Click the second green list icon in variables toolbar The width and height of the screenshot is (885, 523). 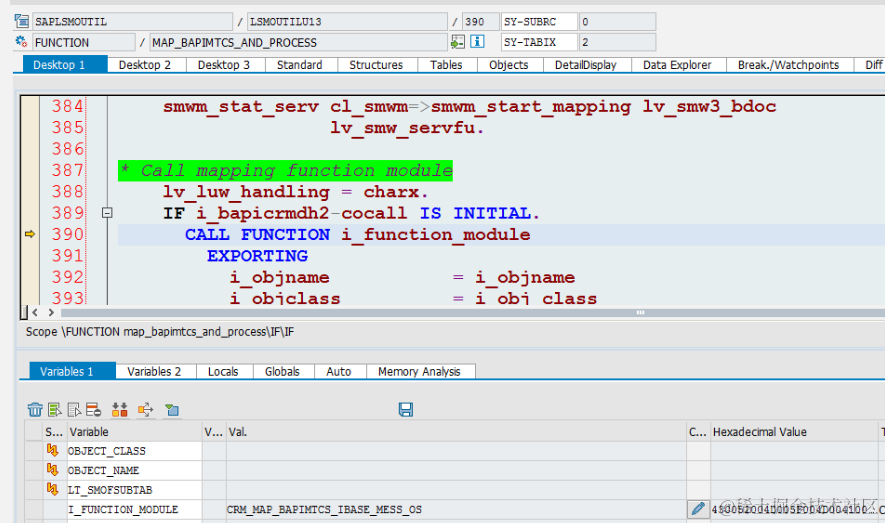coord(55,410)
